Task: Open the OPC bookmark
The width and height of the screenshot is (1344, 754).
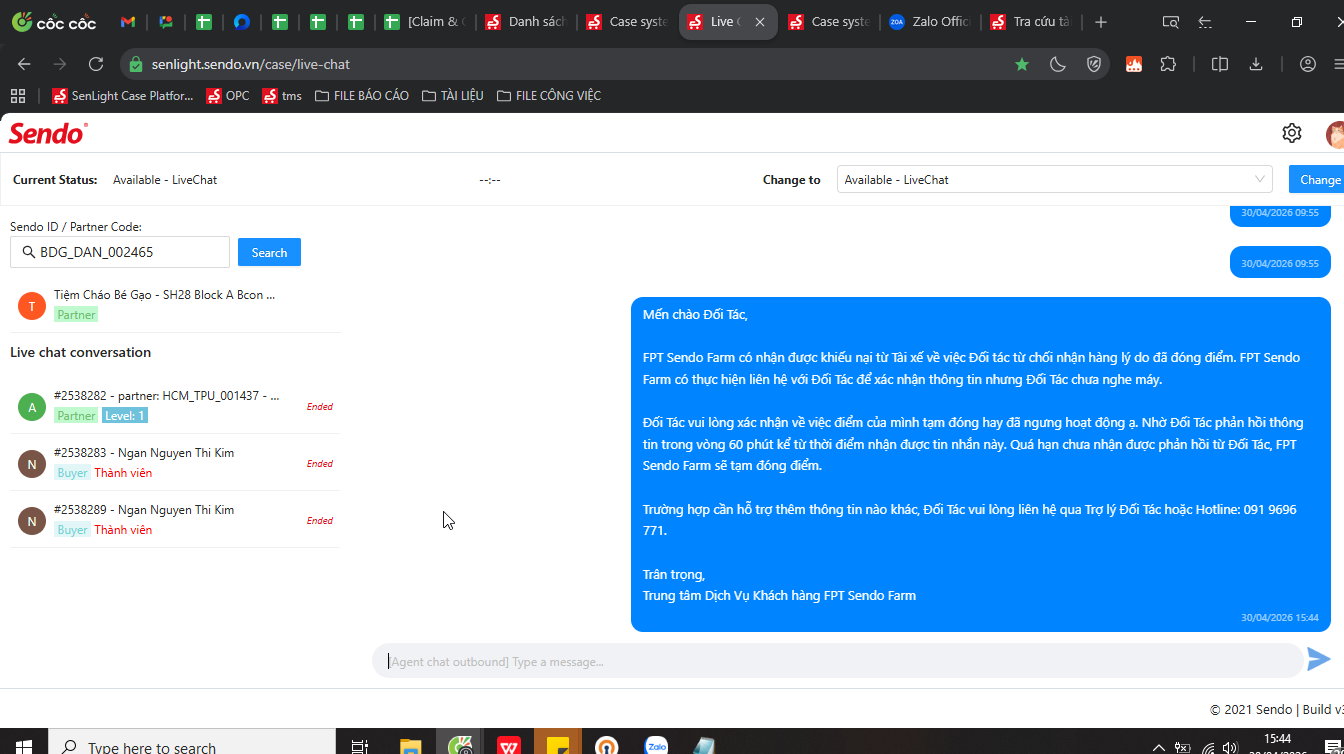Action: [228, 96]
